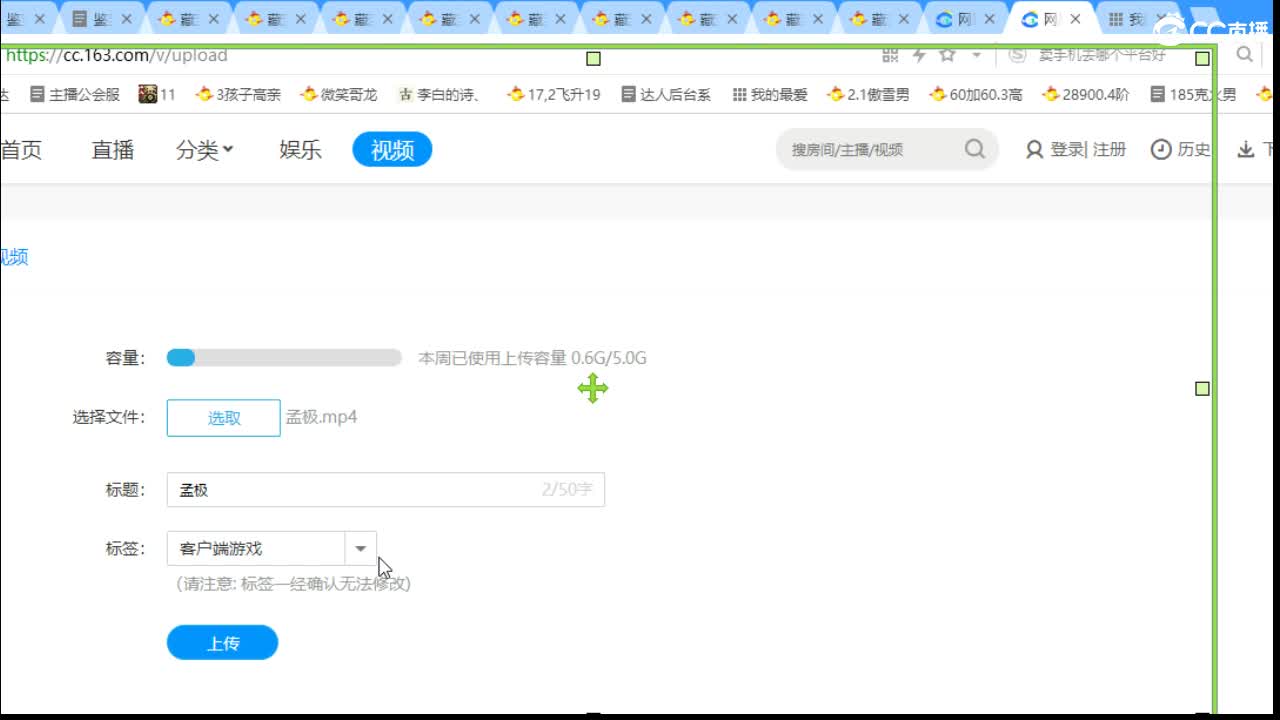
Task: Open the 60加60.3高 bookmark
Action: coord(976,94)
